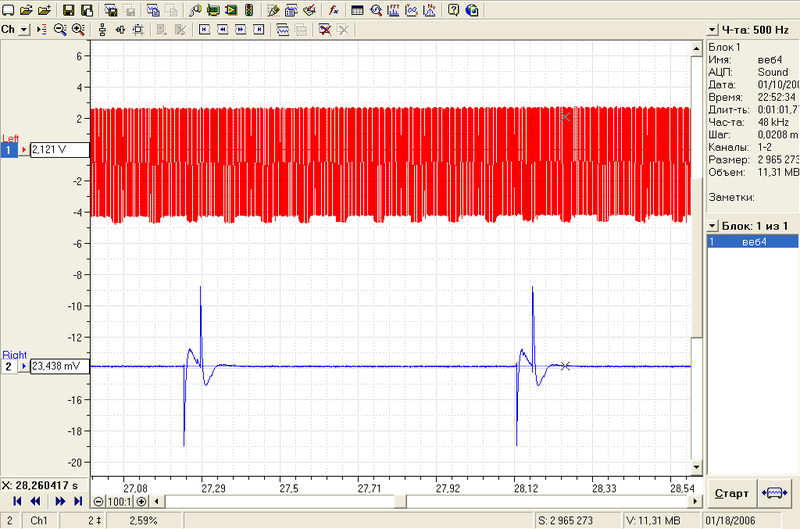
Task: Click the waveform arrows button beside Старт
Action: coord(774,493)
